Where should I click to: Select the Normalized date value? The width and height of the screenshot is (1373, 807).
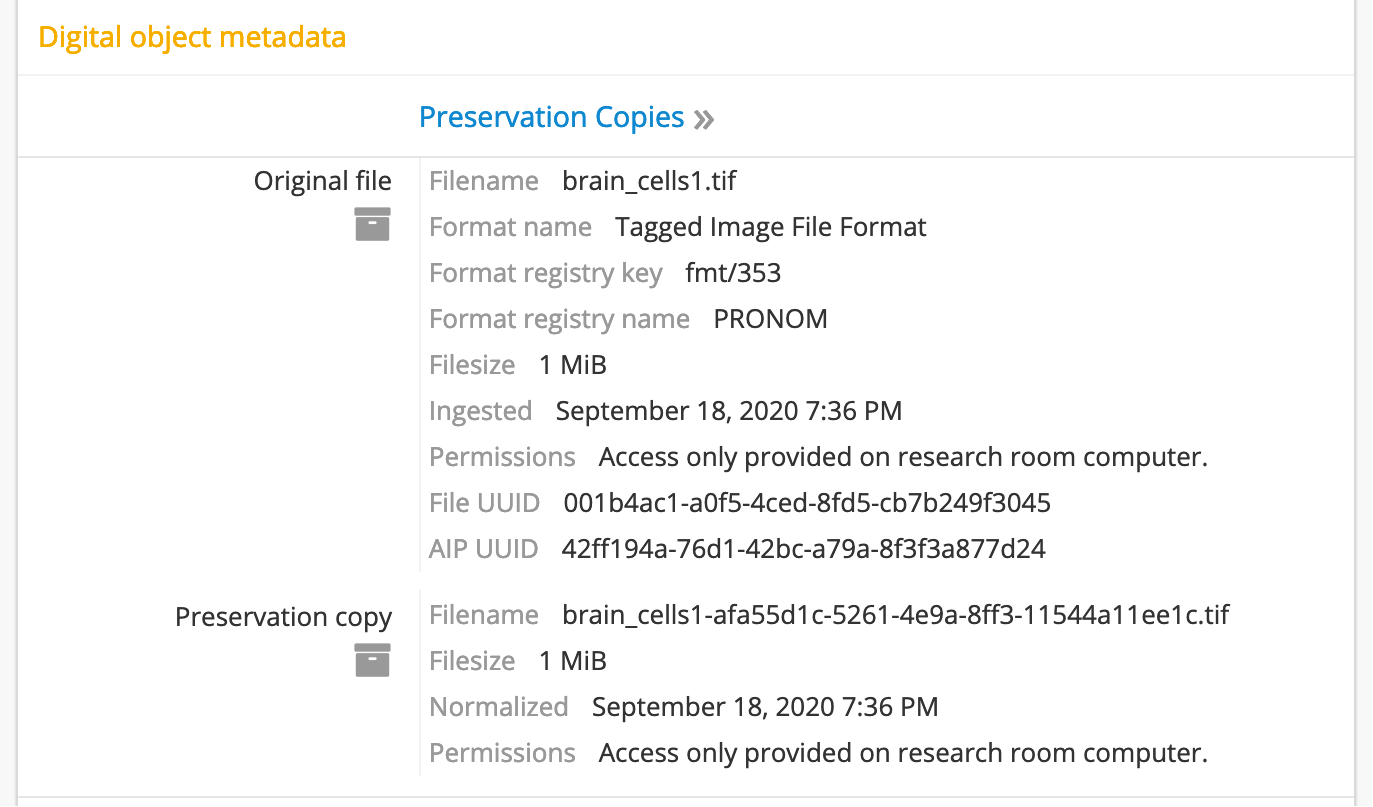[x=765, y=707]
